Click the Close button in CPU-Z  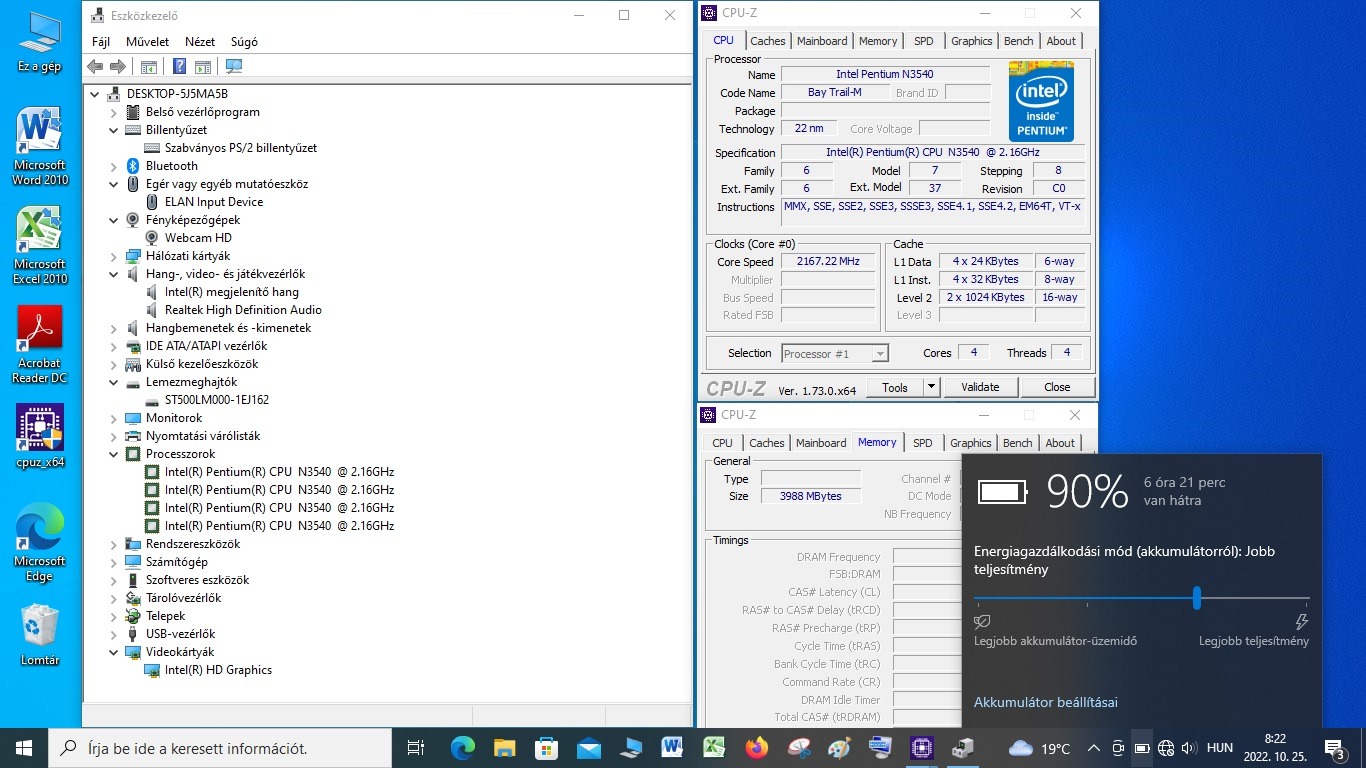pyautogui.click(x=1057, y=387)
